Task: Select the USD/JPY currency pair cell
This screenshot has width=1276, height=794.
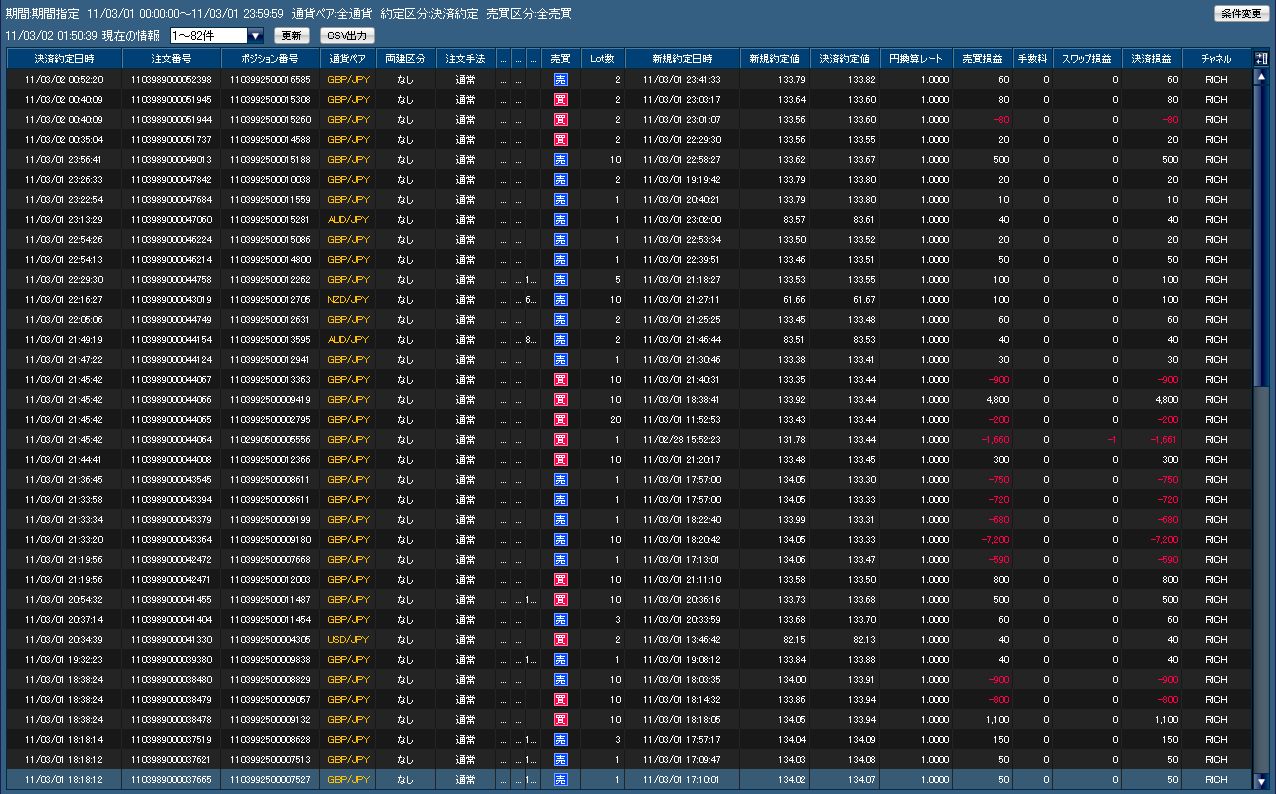Action: tap(348, 639)
